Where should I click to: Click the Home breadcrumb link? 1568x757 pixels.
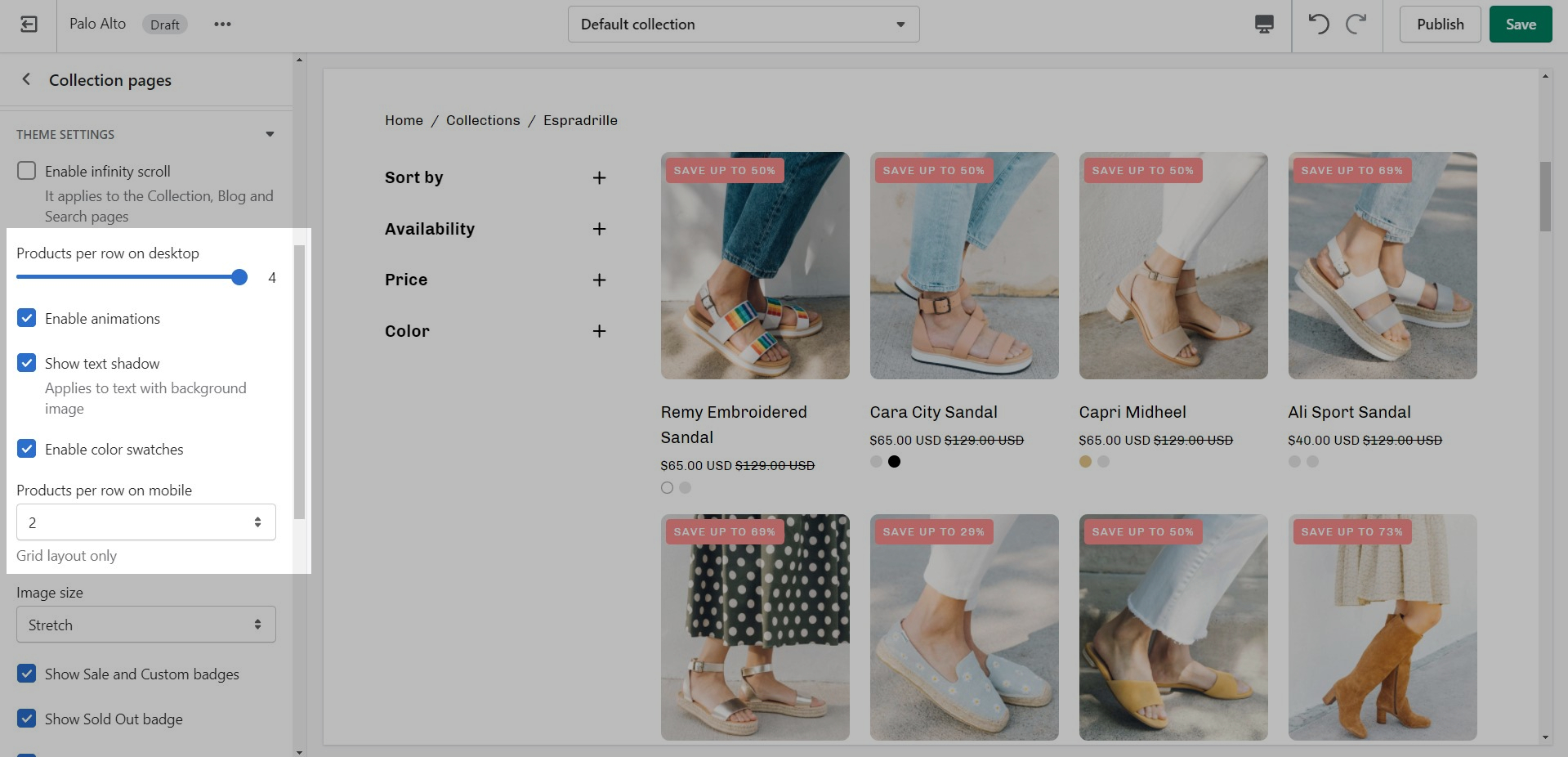(404, 120)
